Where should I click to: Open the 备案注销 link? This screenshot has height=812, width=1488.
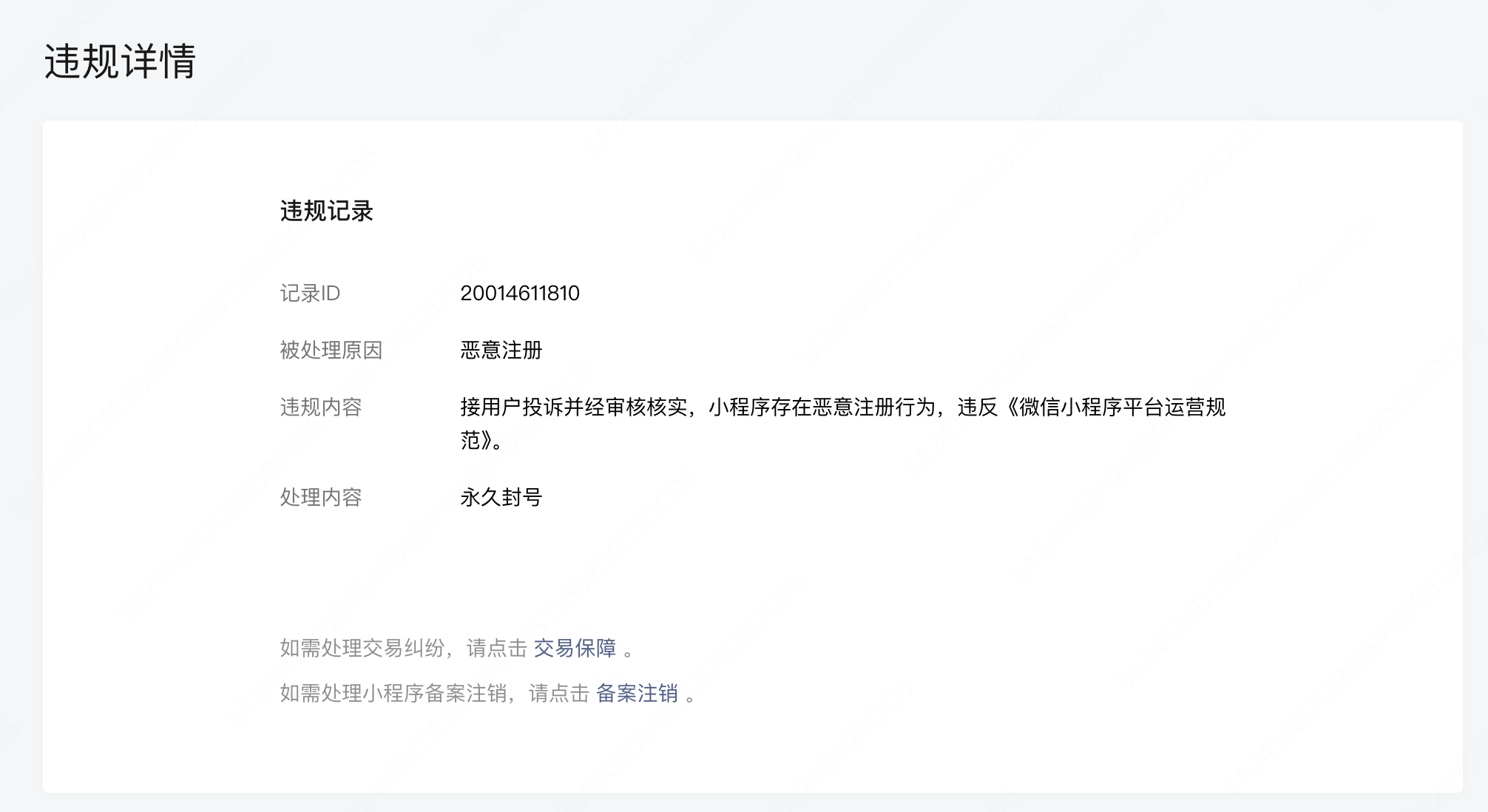(637, 694)
